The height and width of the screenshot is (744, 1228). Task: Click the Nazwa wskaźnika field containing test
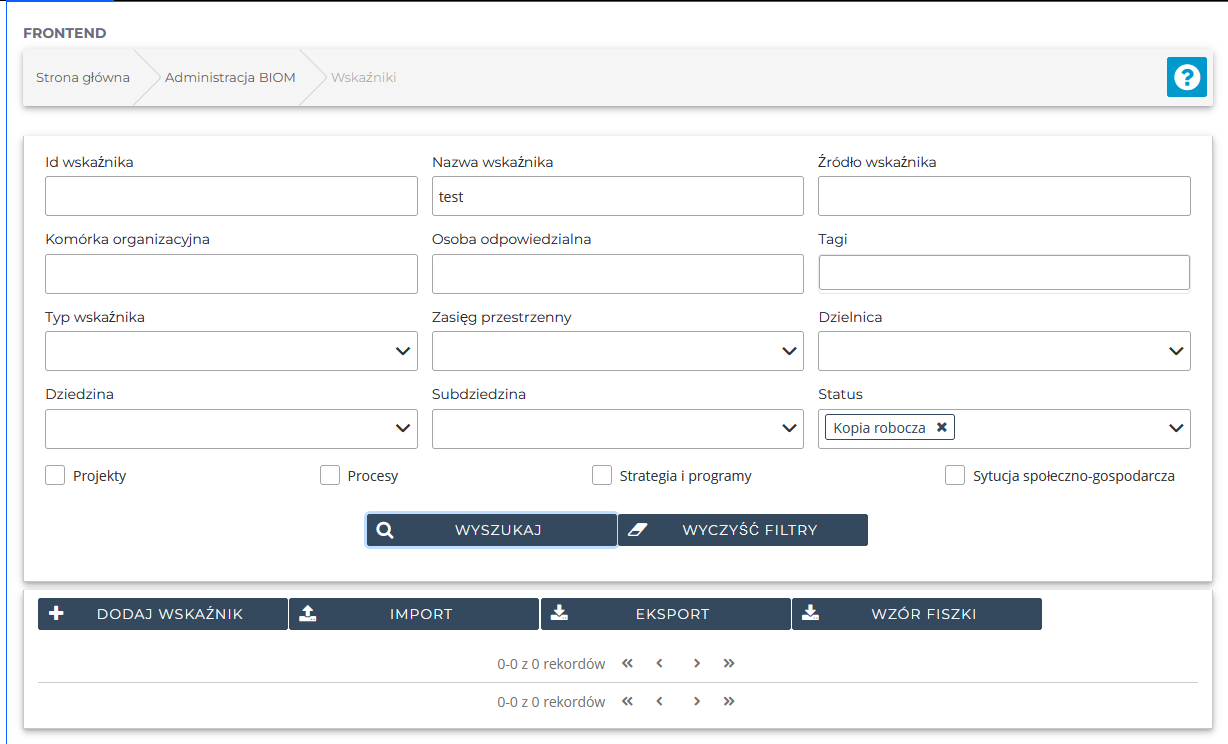(x=617, y=197)
